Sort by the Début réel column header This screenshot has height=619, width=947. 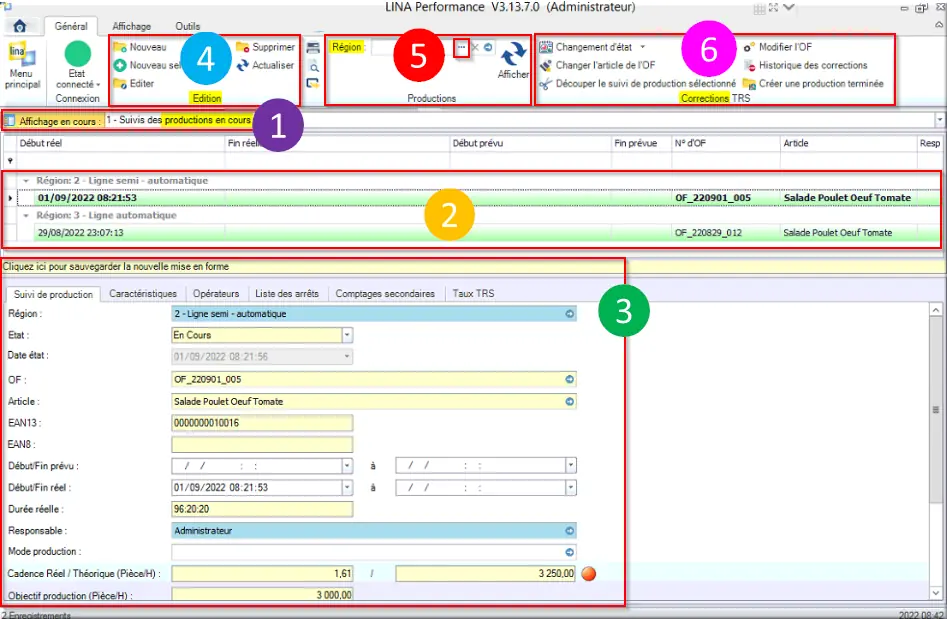coord(121,143)
